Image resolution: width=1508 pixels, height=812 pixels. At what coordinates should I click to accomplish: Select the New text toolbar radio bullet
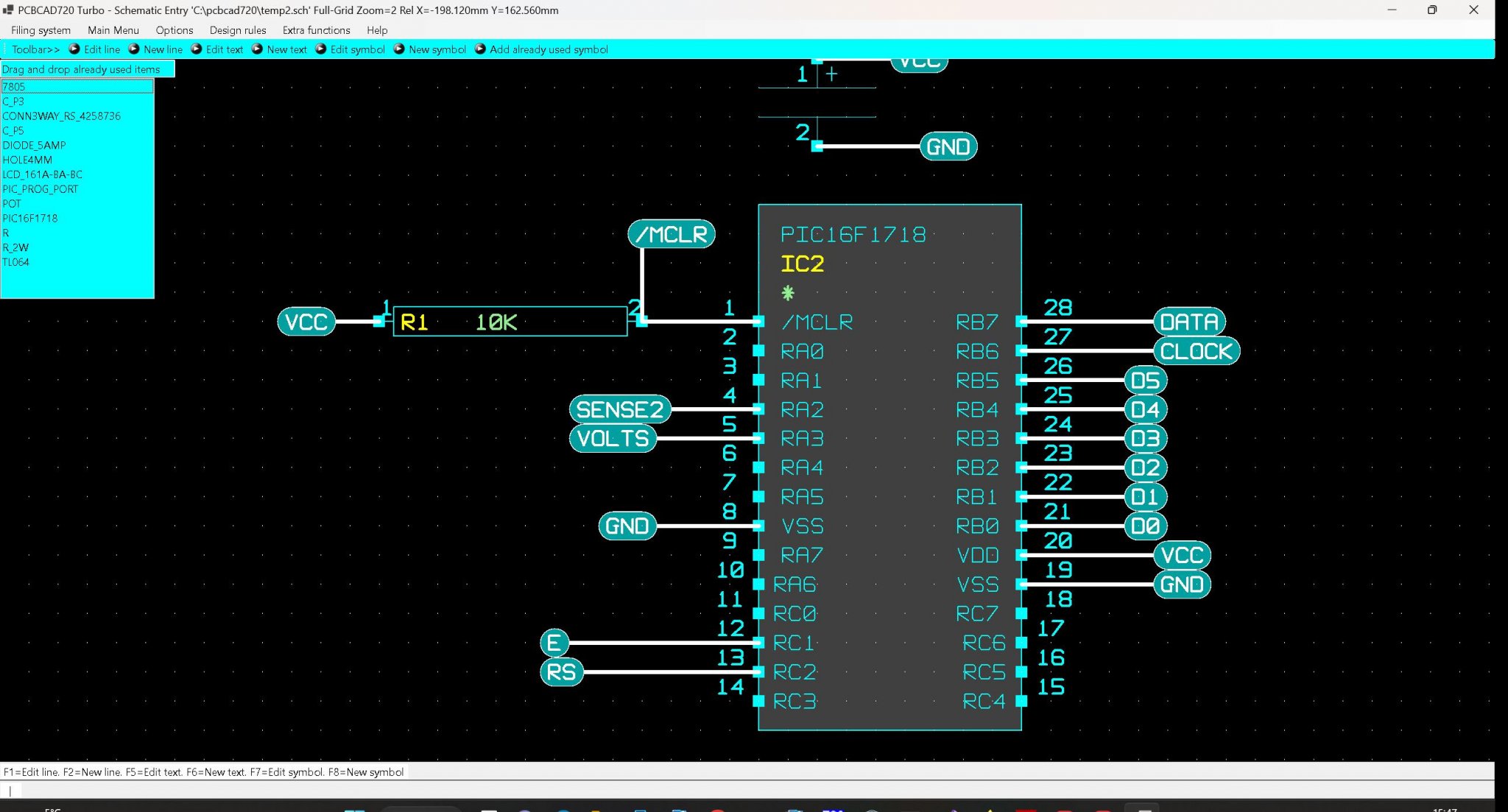point(257,49)
